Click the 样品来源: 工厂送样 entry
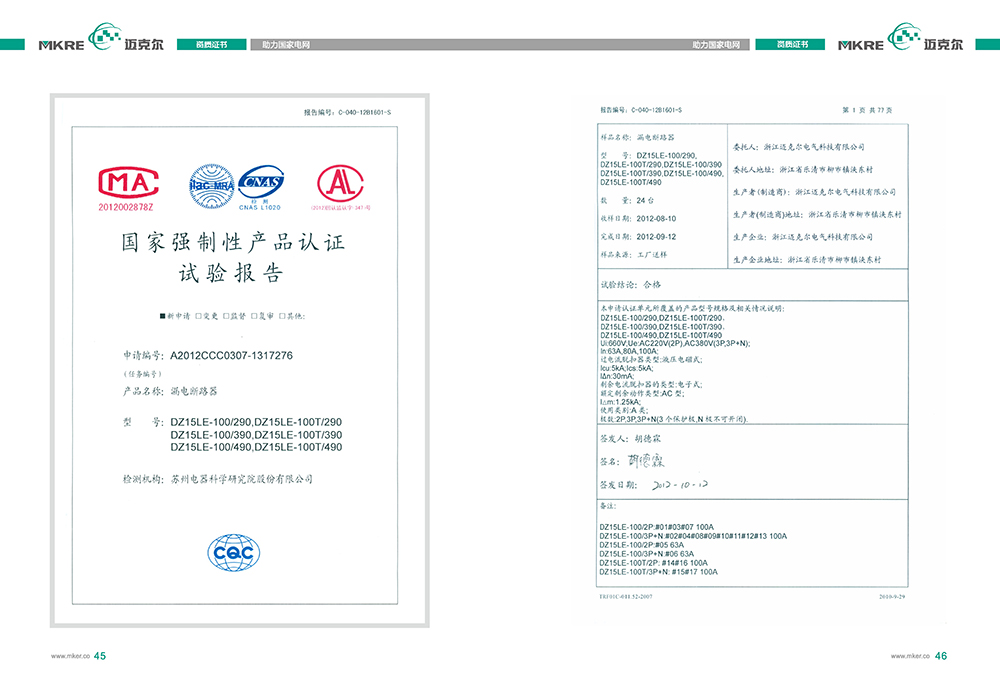 [633, 254]
